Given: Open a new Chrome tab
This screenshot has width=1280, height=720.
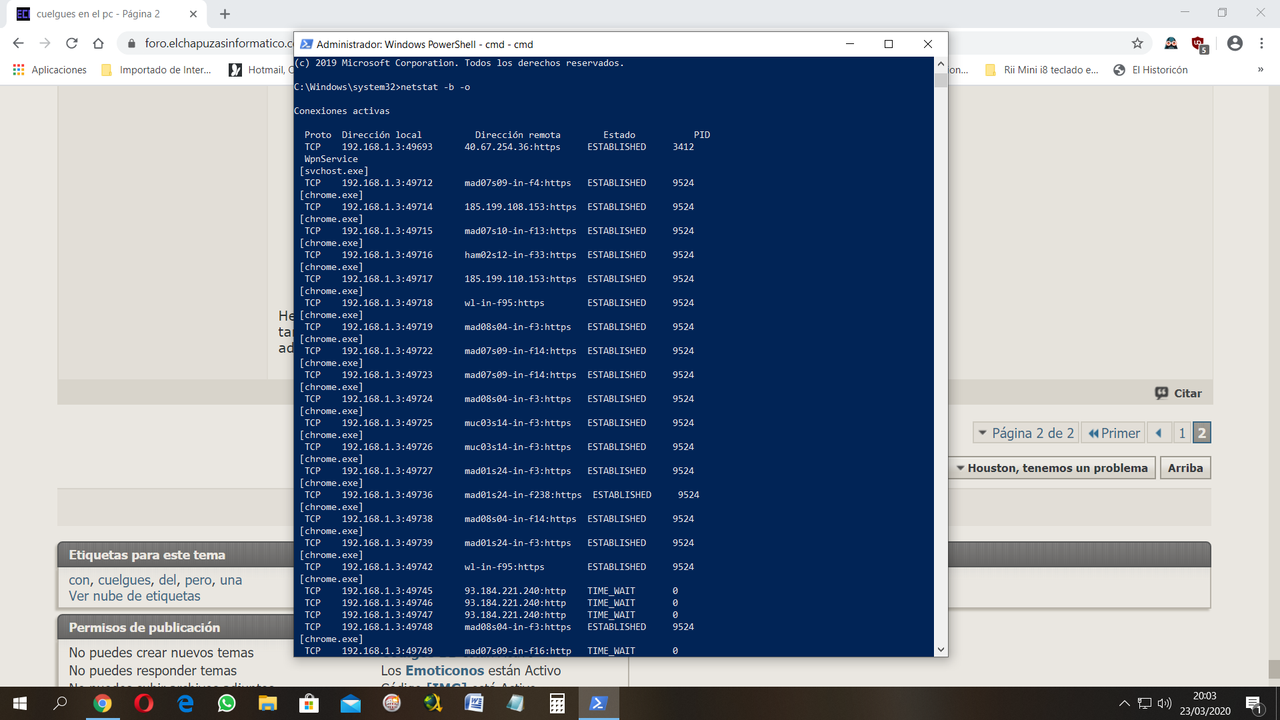Looking at the screenshot, I should tap(225, 14).
